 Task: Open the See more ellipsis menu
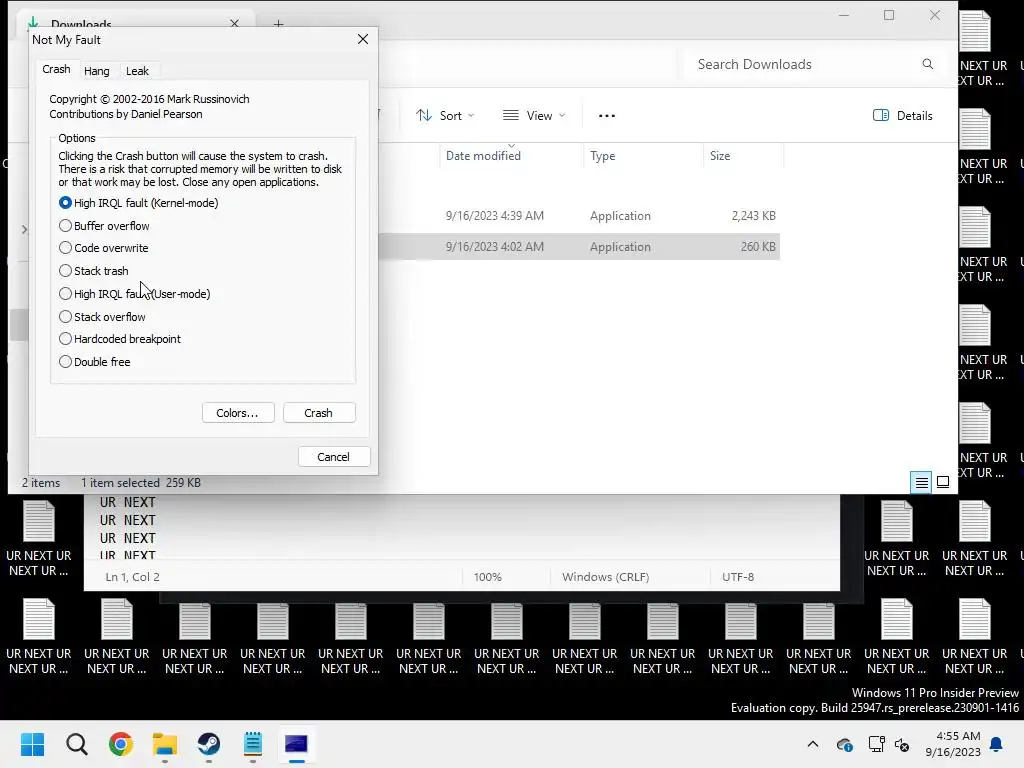(607, 116)
